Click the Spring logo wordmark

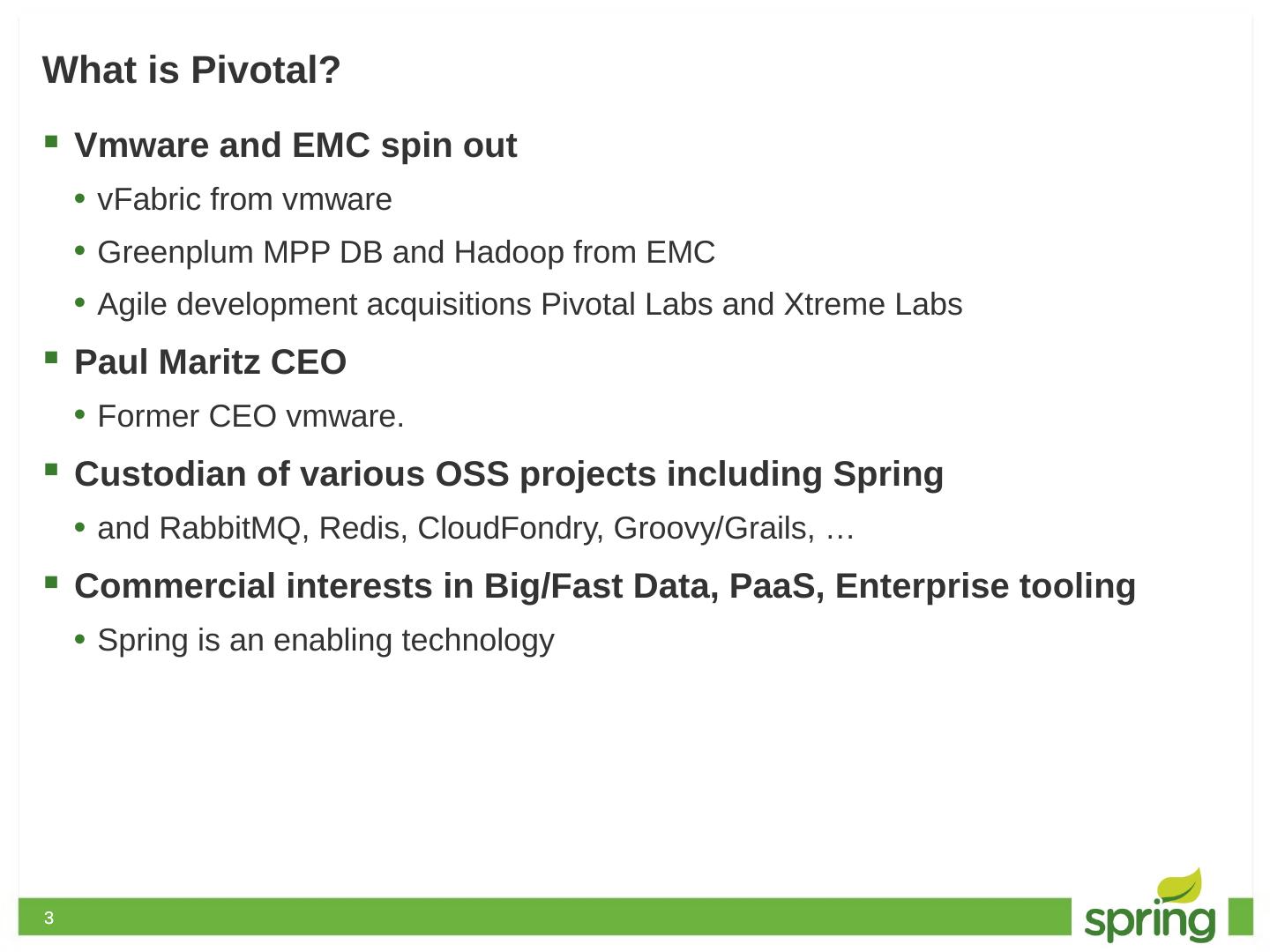tap(1149, 921)
